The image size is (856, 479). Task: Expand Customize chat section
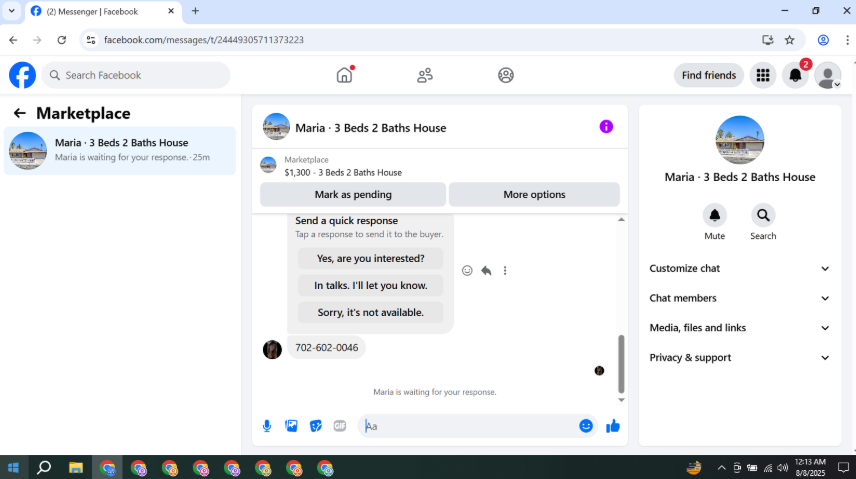click(740, 268)
